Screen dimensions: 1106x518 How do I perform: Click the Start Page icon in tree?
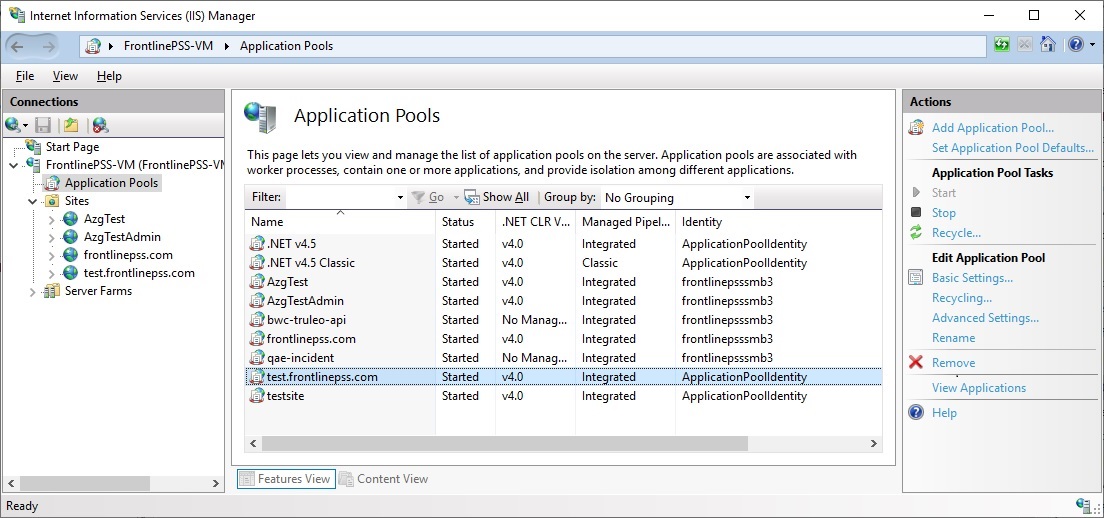(x=33, y=147)
